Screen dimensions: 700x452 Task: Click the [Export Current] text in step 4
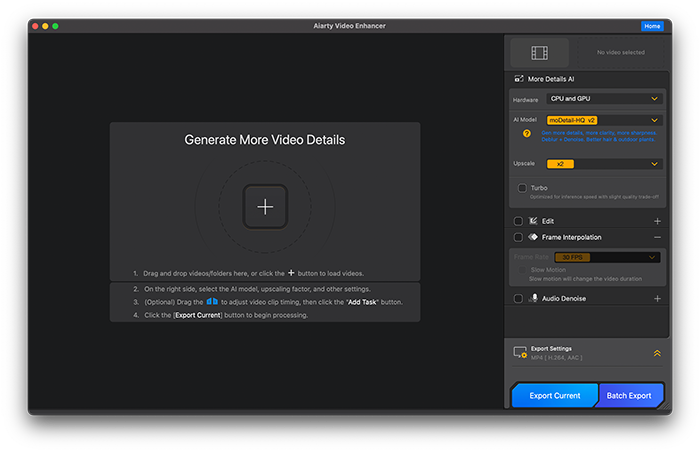(198, 315)
